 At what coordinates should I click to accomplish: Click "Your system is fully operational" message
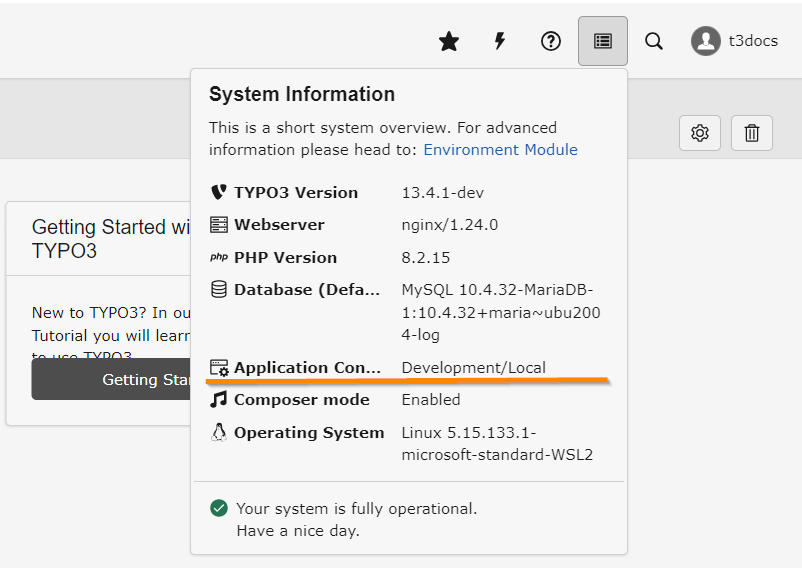pyautogui.click(x=357, y=509)
